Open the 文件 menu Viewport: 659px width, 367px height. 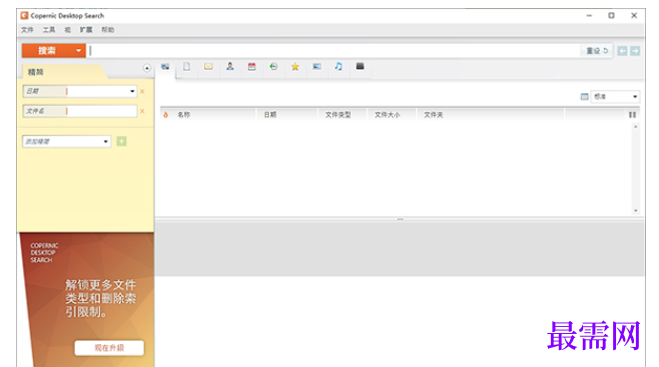click(27, 30)
